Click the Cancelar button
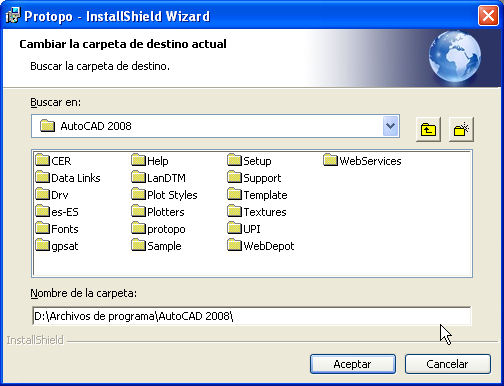 coord(447,364)
